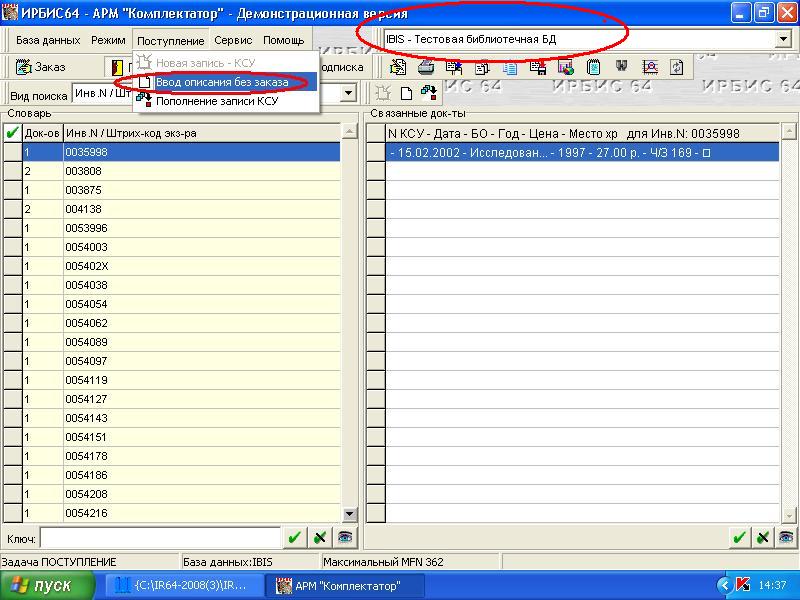800x600 pixels.
Task: Click the eye icon beside the Ключ field
Action: [345, 538]
